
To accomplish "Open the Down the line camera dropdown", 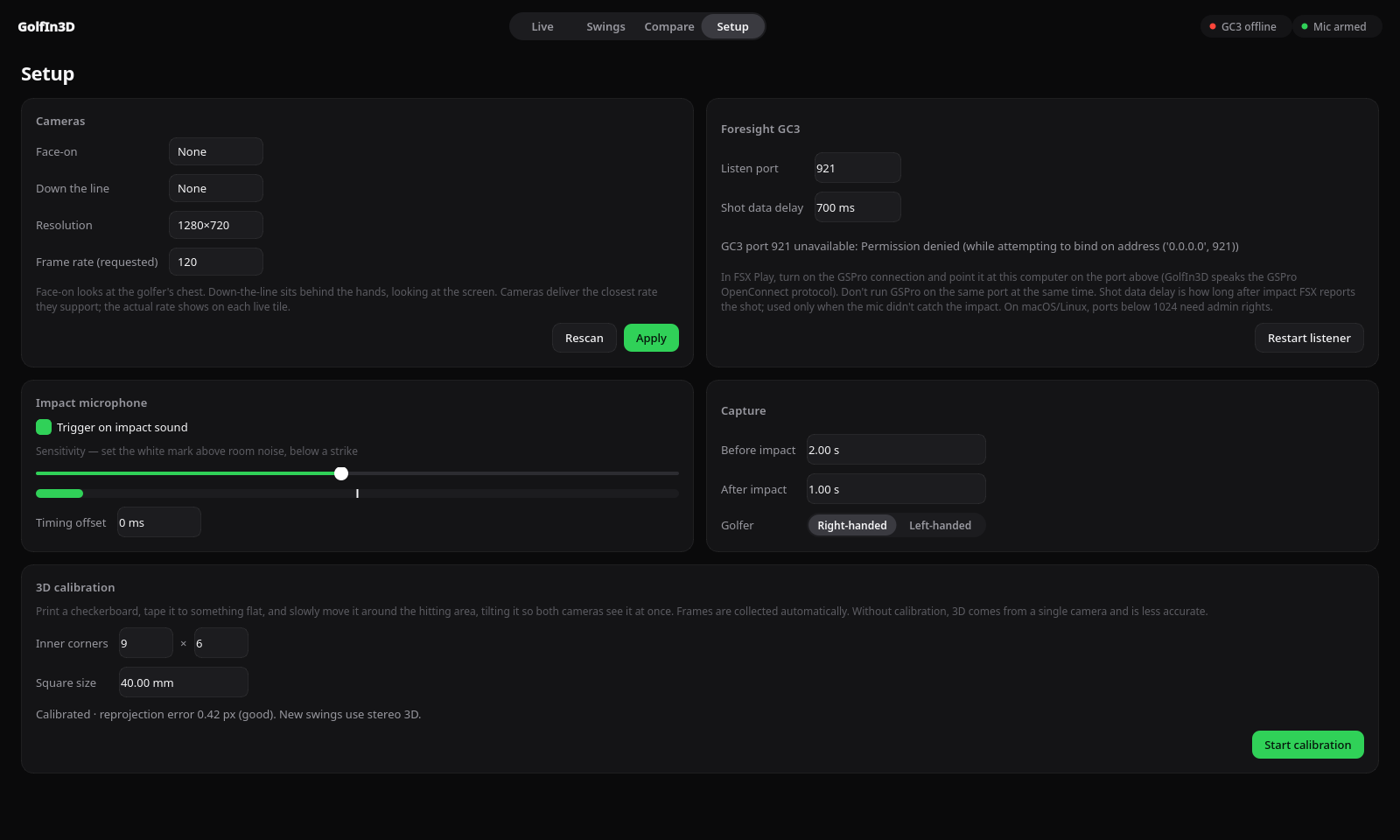I will pyautogui.click(x=216, y=188).
